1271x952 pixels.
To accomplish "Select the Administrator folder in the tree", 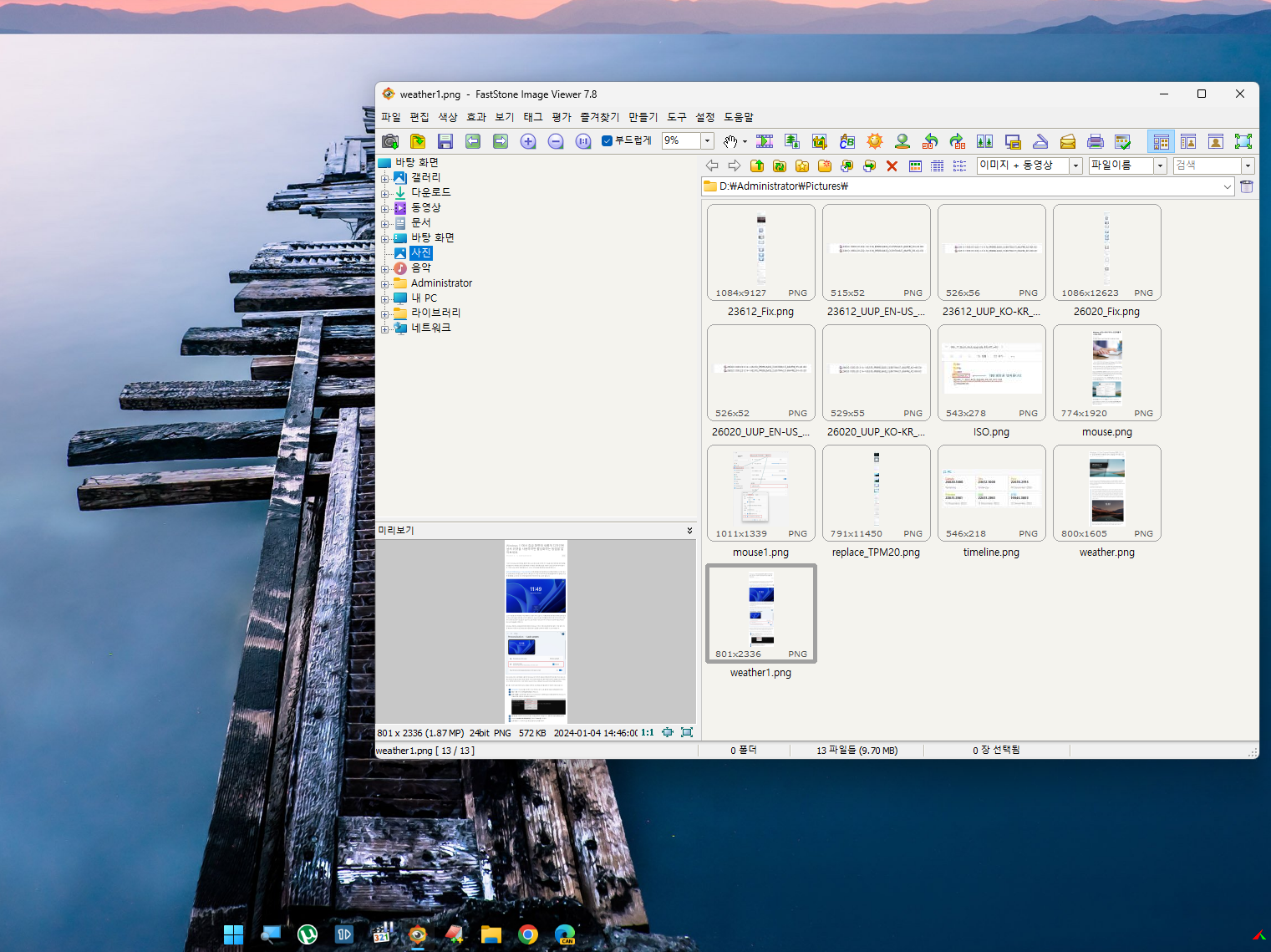I will 441,283.
